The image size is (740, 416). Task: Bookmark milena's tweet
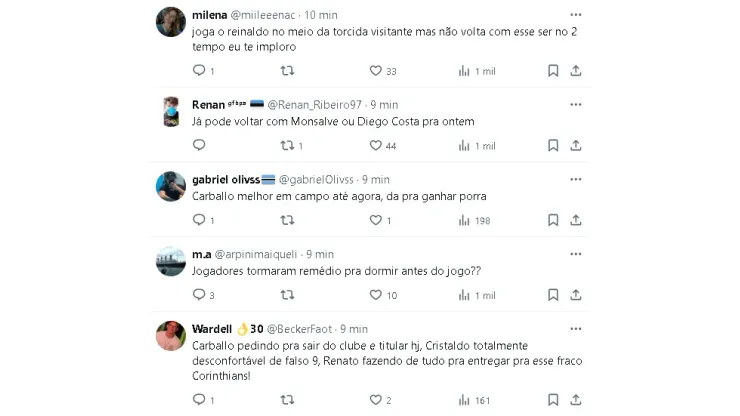(x=553, y=71)
